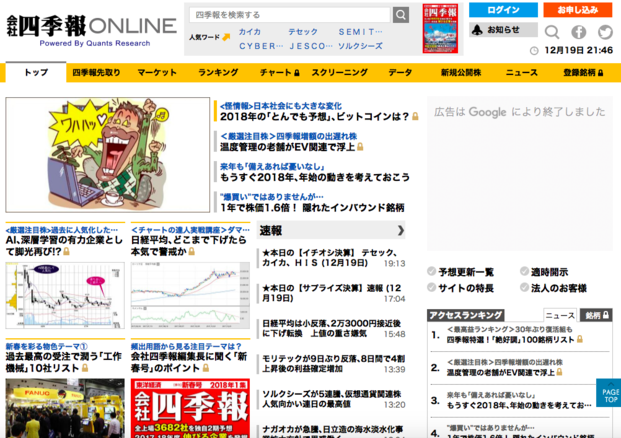Click the お申し込み button

coord(578,10)
